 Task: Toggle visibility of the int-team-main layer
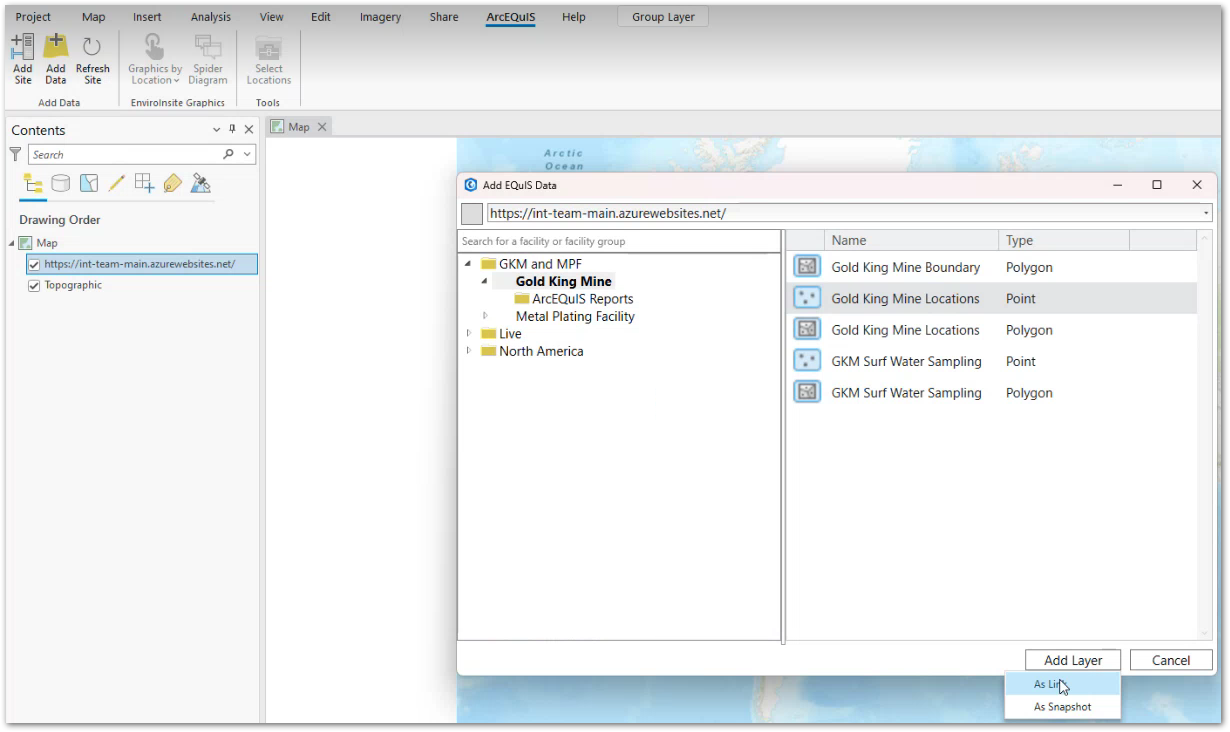coord(35,264)
